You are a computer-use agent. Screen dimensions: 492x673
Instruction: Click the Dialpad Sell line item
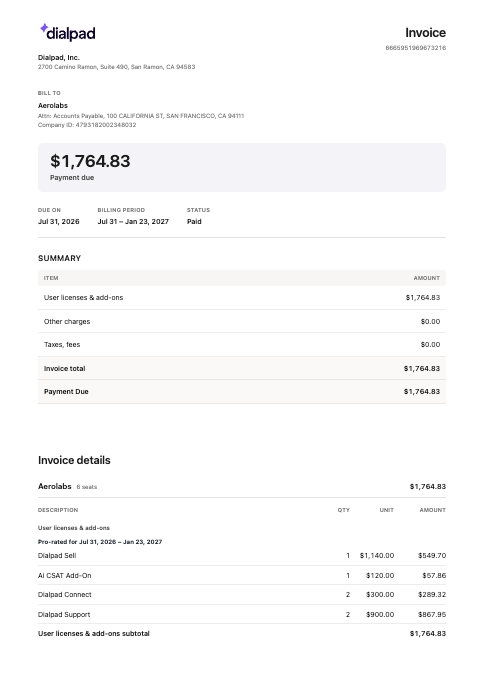pyautogui.click(x=242, y=556)
